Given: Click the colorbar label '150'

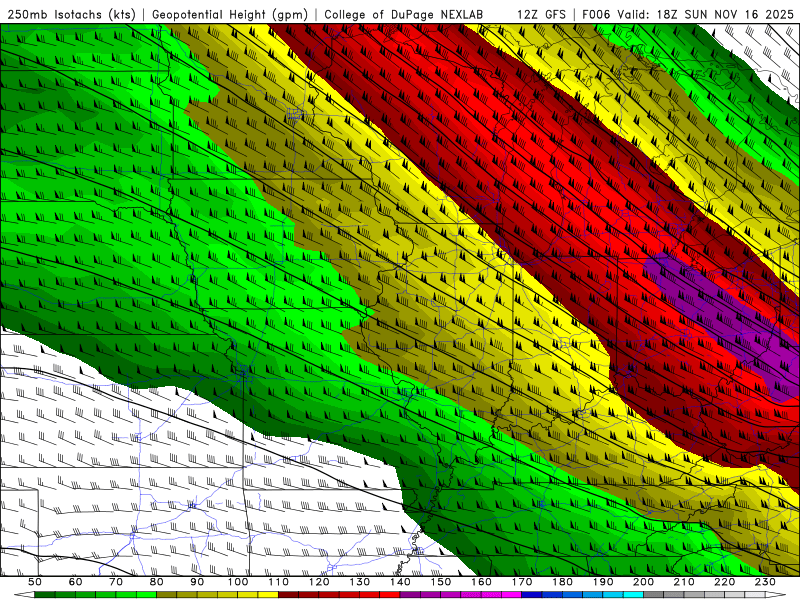Looking at the screenshot, I should [x=441, y=582].
